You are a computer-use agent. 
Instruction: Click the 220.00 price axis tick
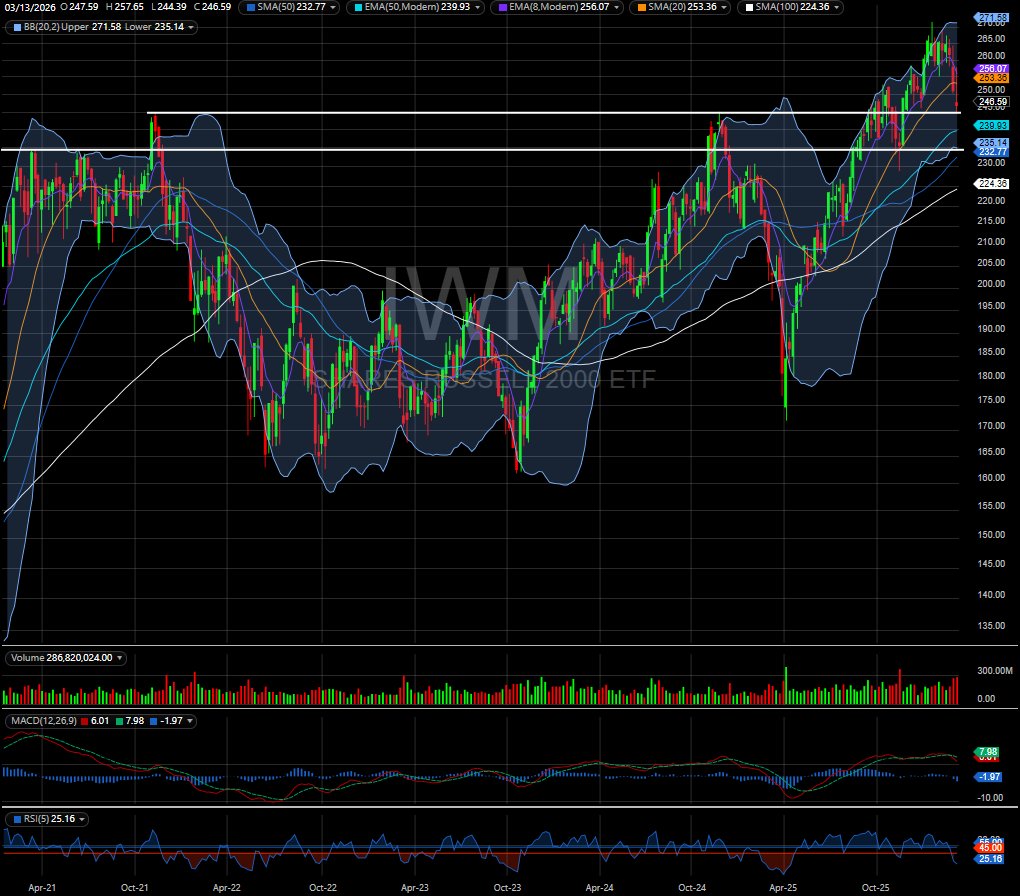[991, 200]
